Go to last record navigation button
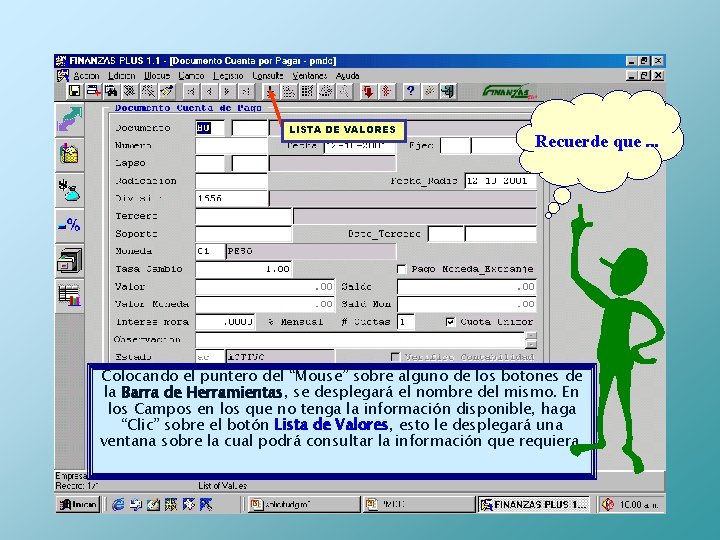This screenshot has width=720, height=540. [246, 92]
